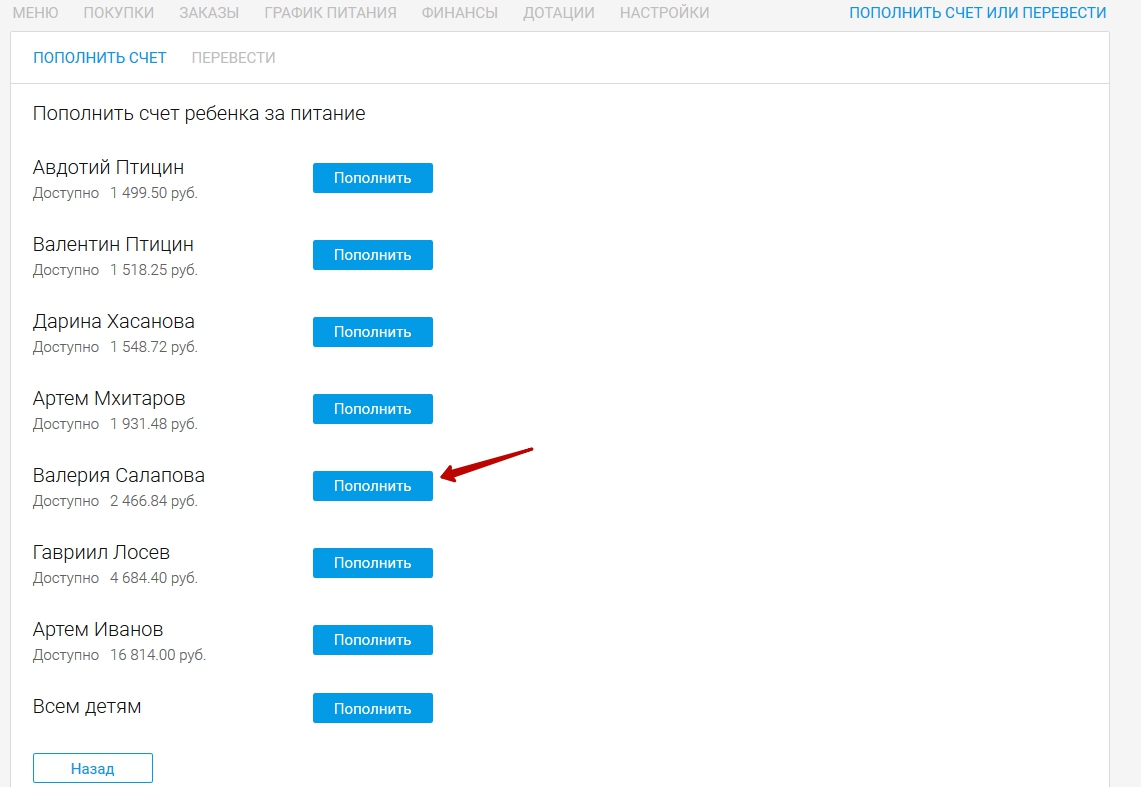The height and width of the screenshot is (787, 1141).
Task: Click the balance 2 466.84 руб.
Action: click(154, 502)
